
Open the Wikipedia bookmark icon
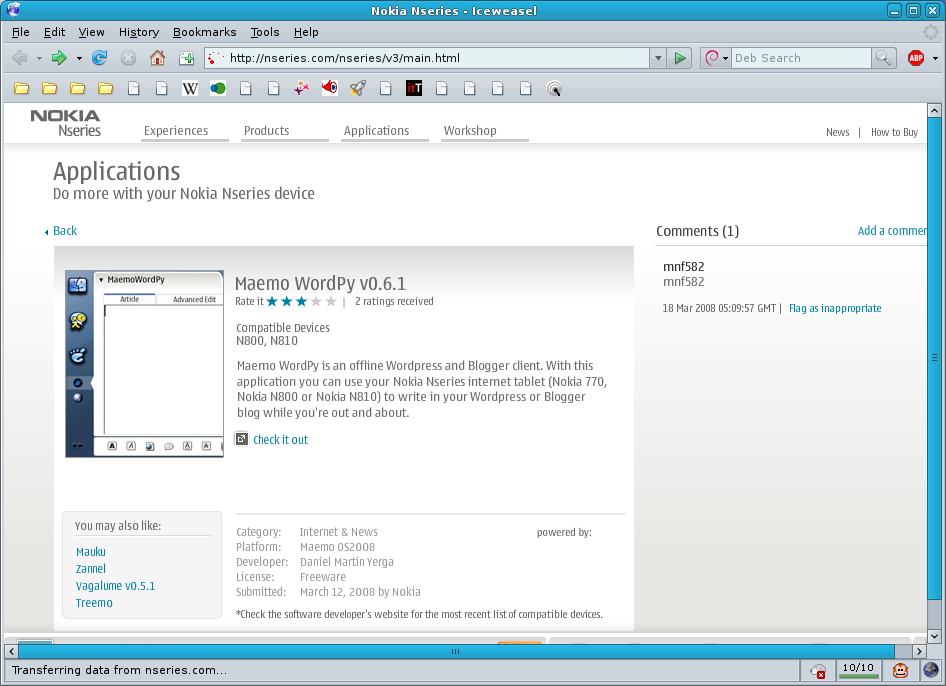(x=190, y=89)
